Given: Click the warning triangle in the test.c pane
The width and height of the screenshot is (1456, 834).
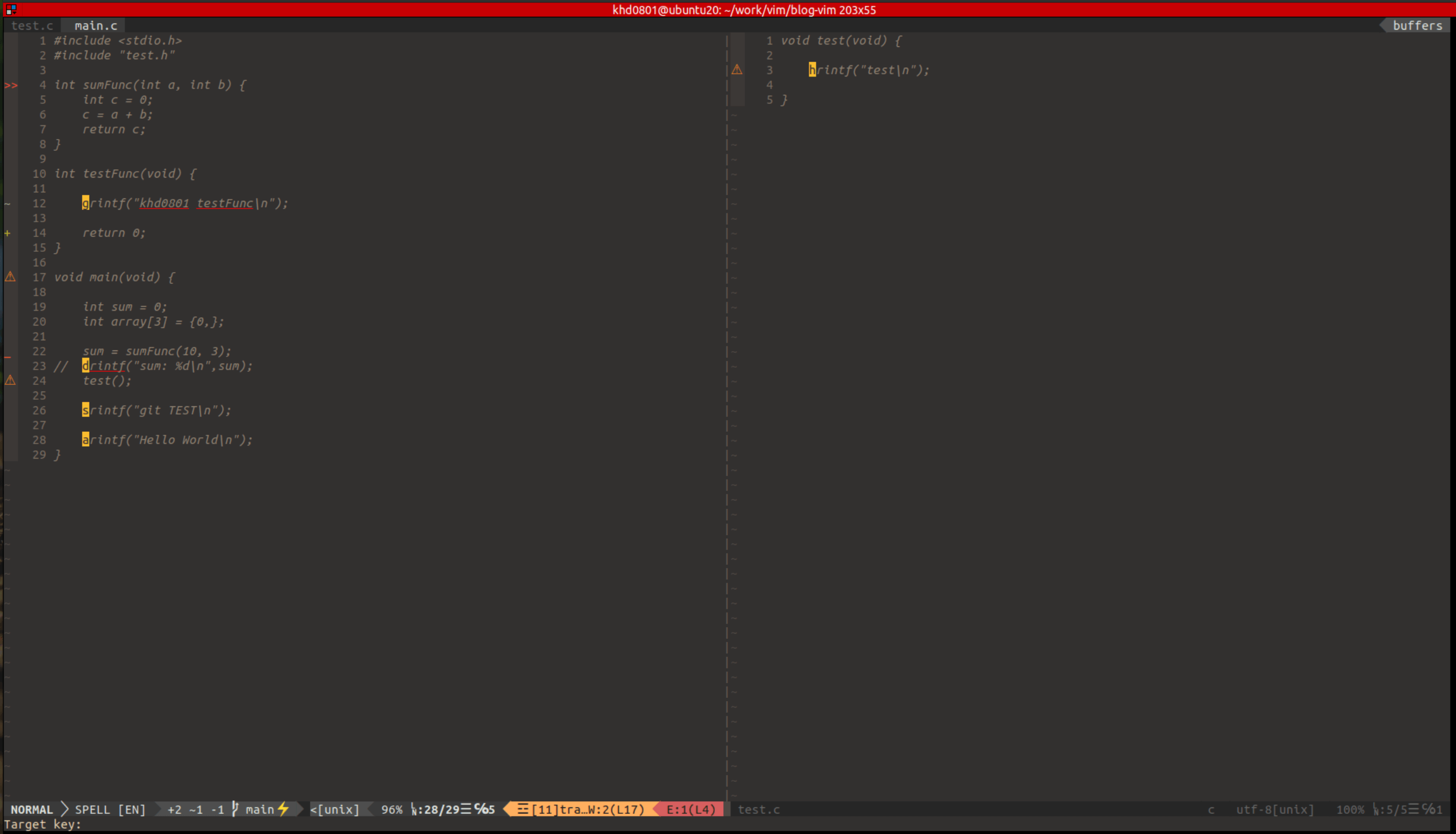Looking at the screenshot, I should (x=736, y=70).
